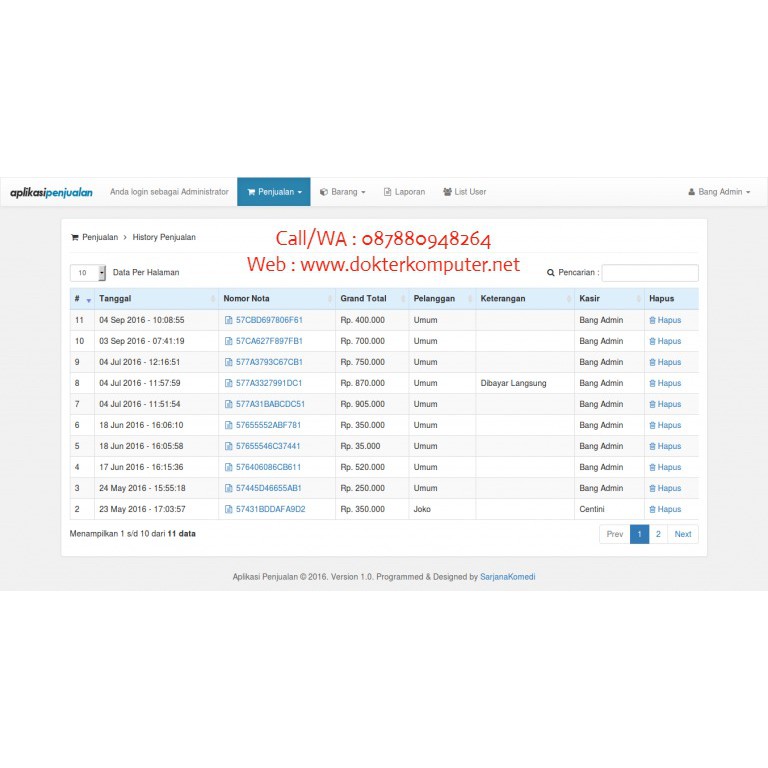Viewport: 768px width, 768px height.
Task: Sort by Grand Total column header
Action: click(372, 299)
